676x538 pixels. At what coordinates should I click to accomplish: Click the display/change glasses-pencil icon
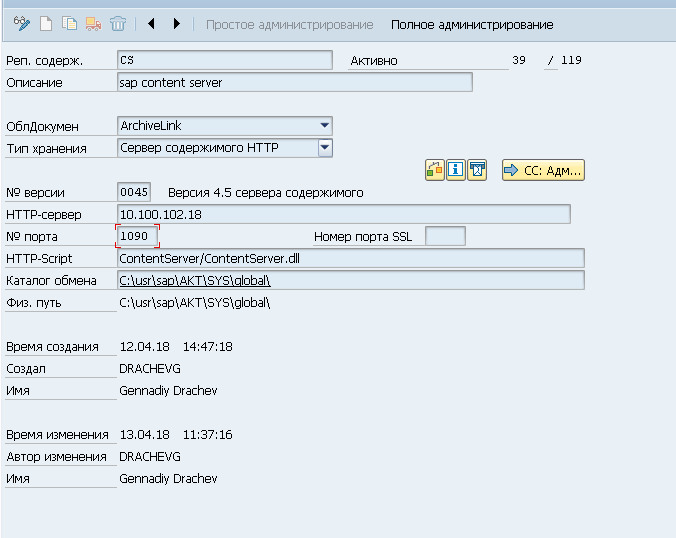(23, 23)
